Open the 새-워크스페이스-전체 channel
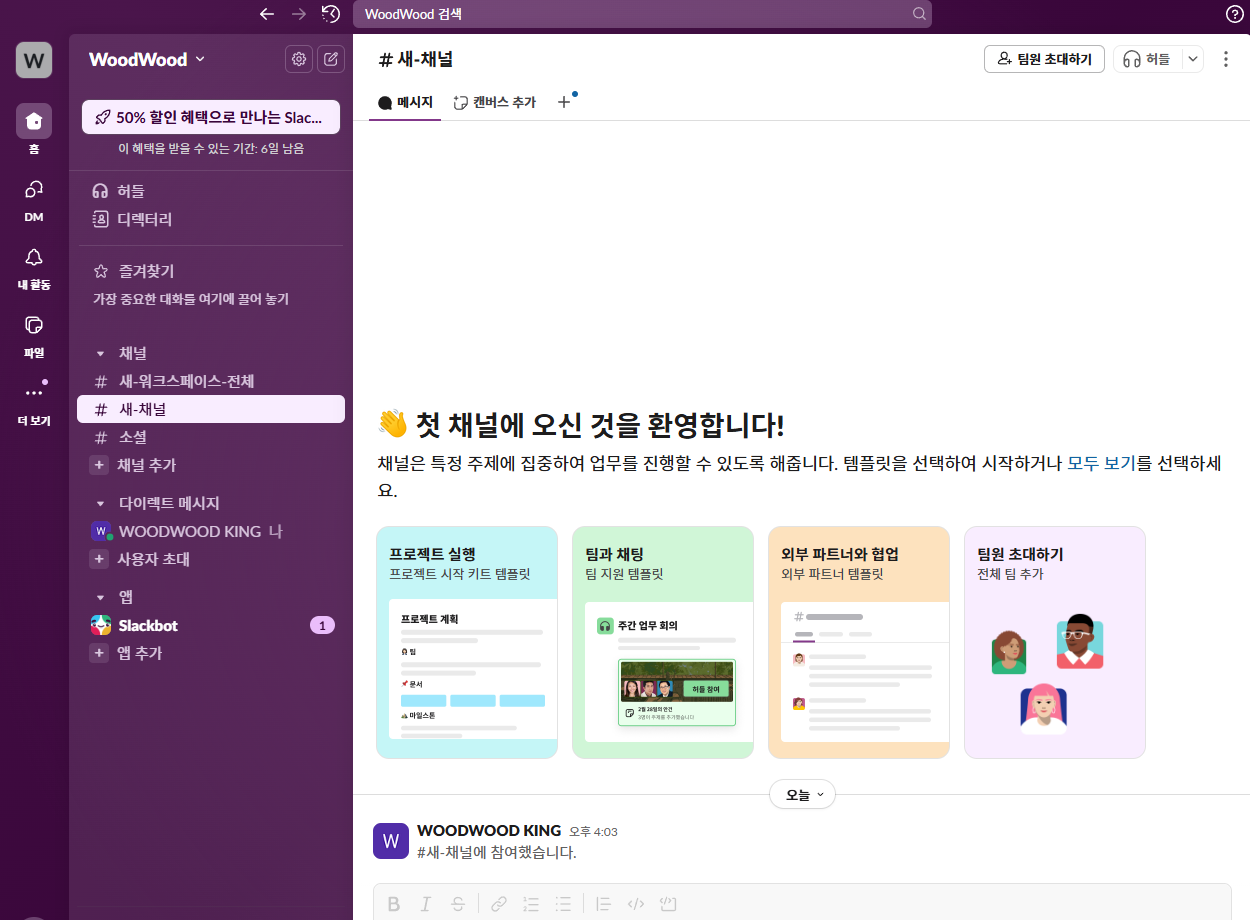The image size is (1250, 920). tap(211, 381)
